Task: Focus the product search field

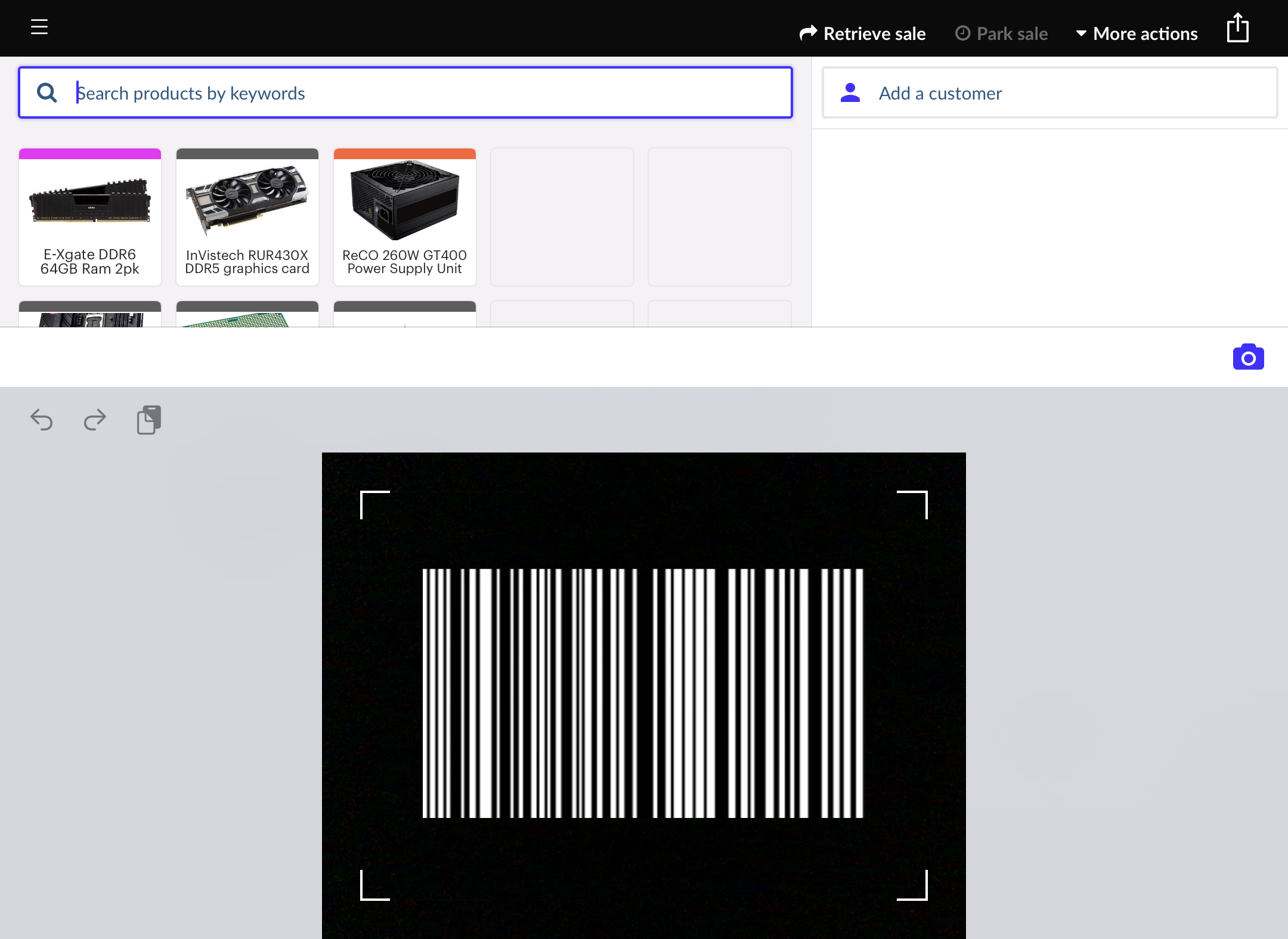Action: coord(429,93)
